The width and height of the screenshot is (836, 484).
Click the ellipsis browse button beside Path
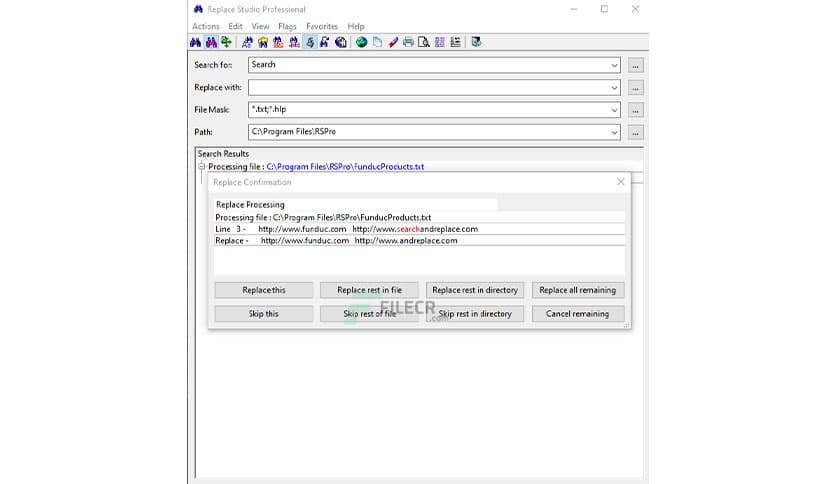[x=635, y=132]
